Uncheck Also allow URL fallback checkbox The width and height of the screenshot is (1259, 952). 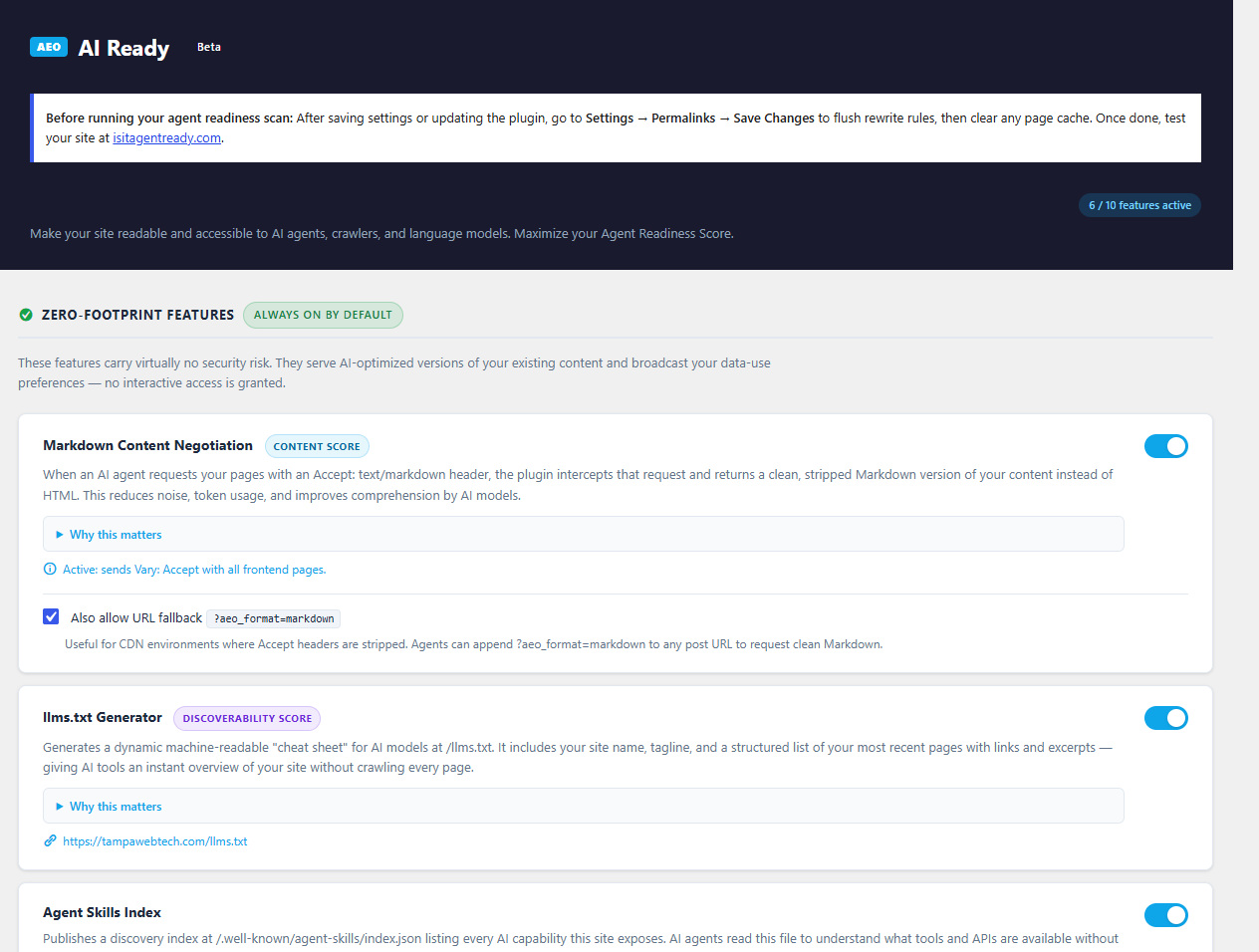click(x=51, y=616)
